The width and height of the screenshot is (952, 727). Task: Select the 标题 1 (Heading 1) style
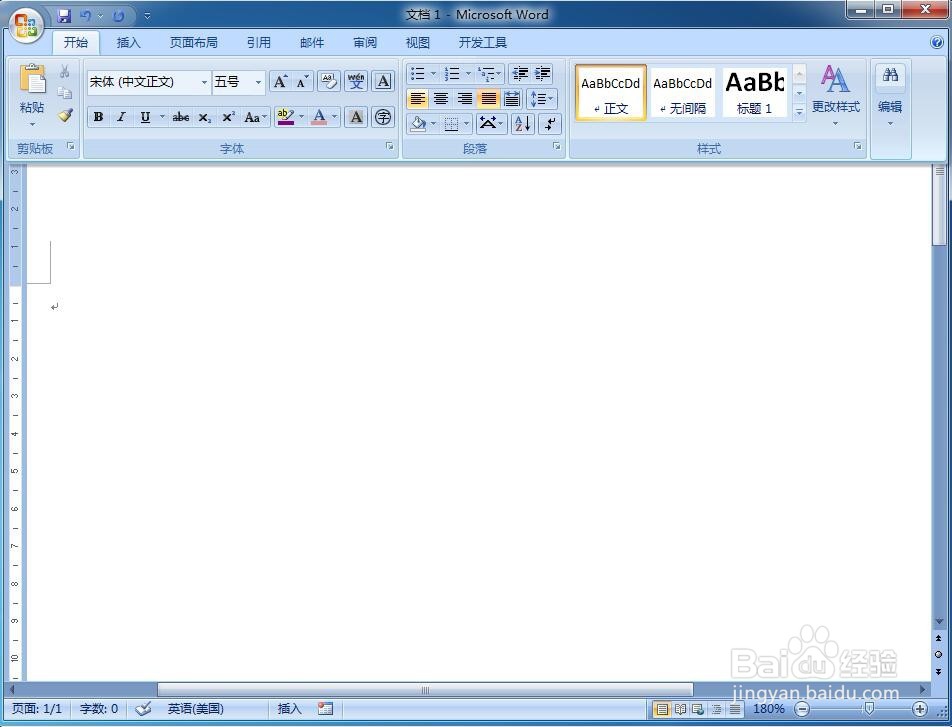click(x=755, y=93)
